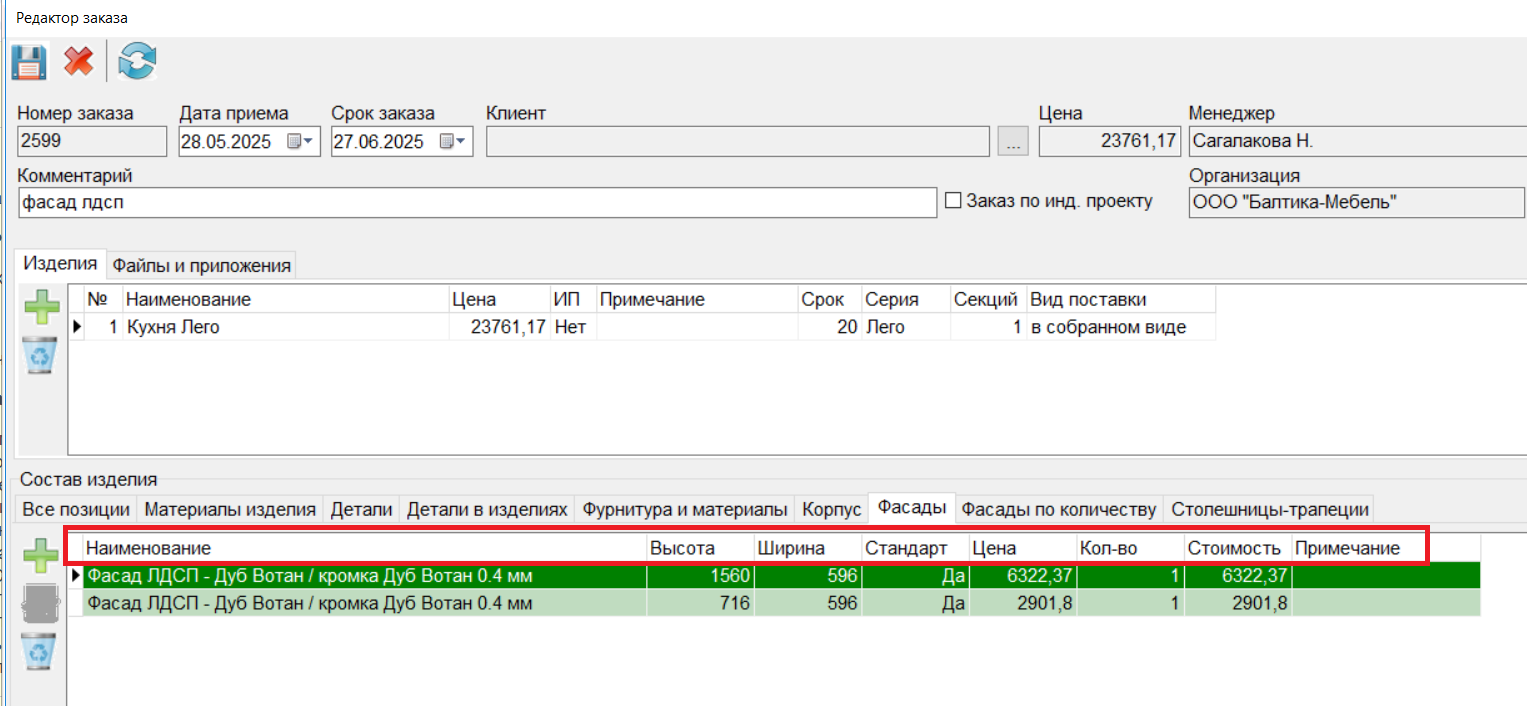
Task: Open the Корпус tab
Action: (831, 509)
